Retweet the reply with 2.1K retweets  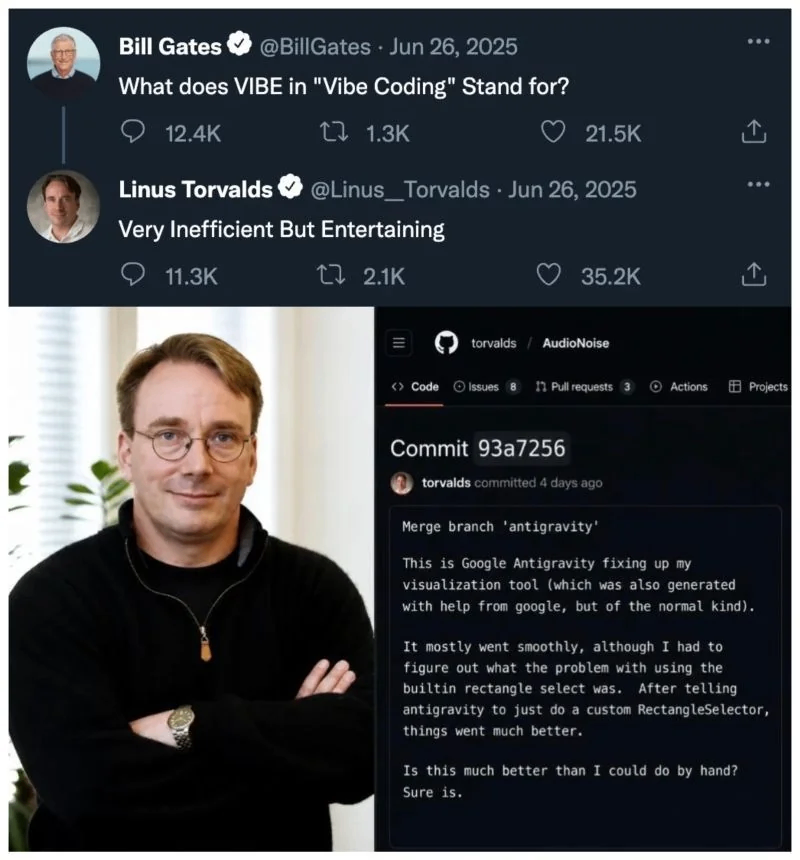coord(331,275)
